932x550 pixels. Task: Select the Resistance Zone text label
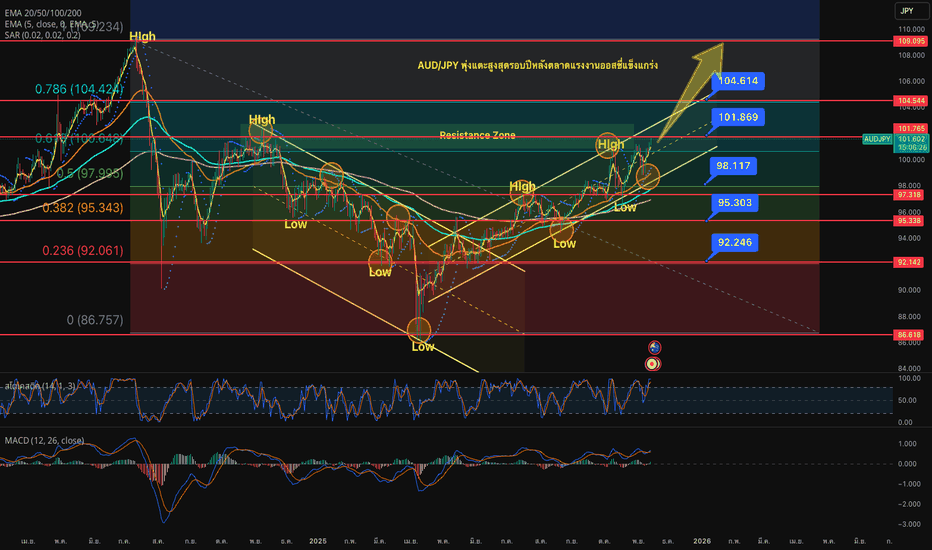tap(477, 136)
